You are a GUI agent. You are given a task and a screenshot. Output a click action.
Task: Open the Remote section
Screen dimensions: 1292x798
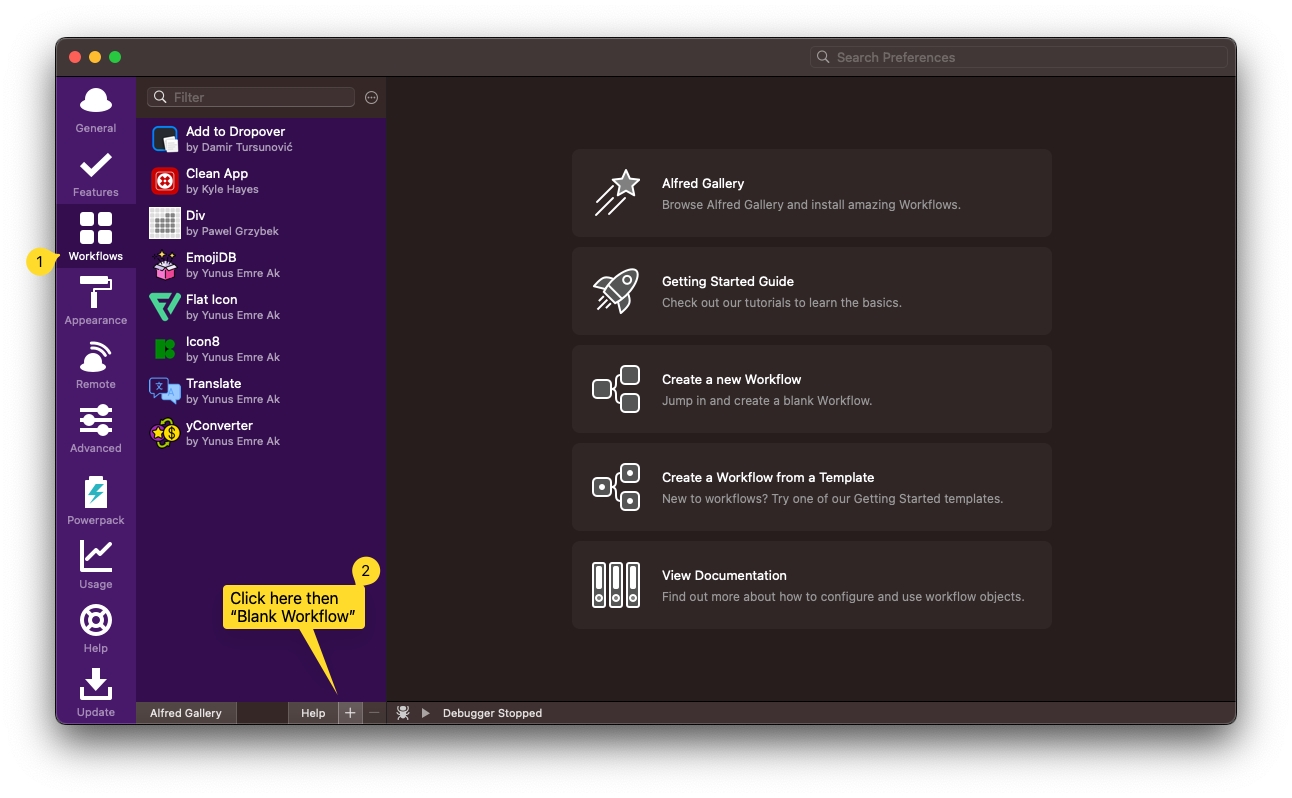click(x=96, y=366)
